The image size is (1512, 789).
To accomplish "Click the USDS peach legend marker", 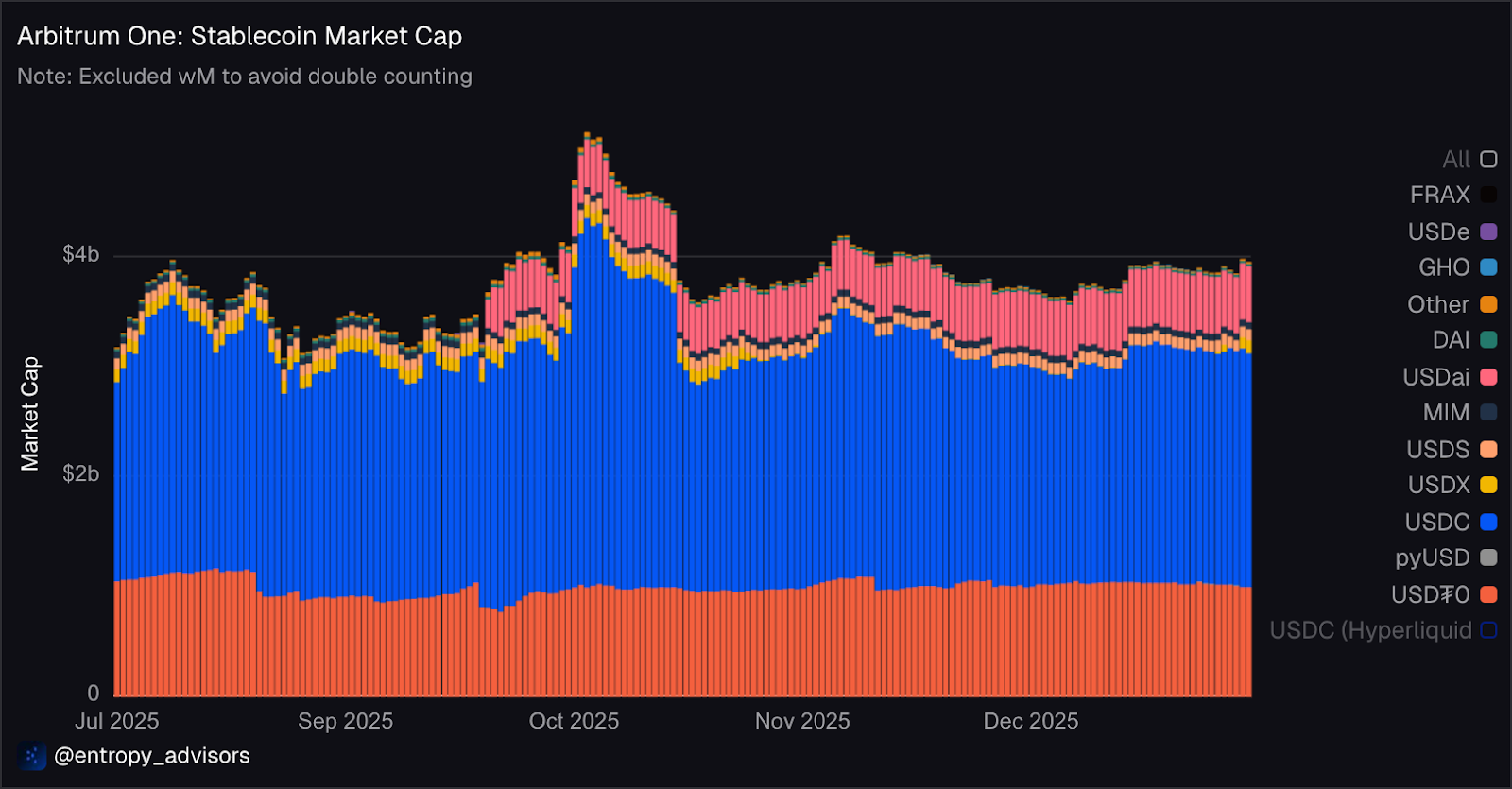I will pos(1488,449).
